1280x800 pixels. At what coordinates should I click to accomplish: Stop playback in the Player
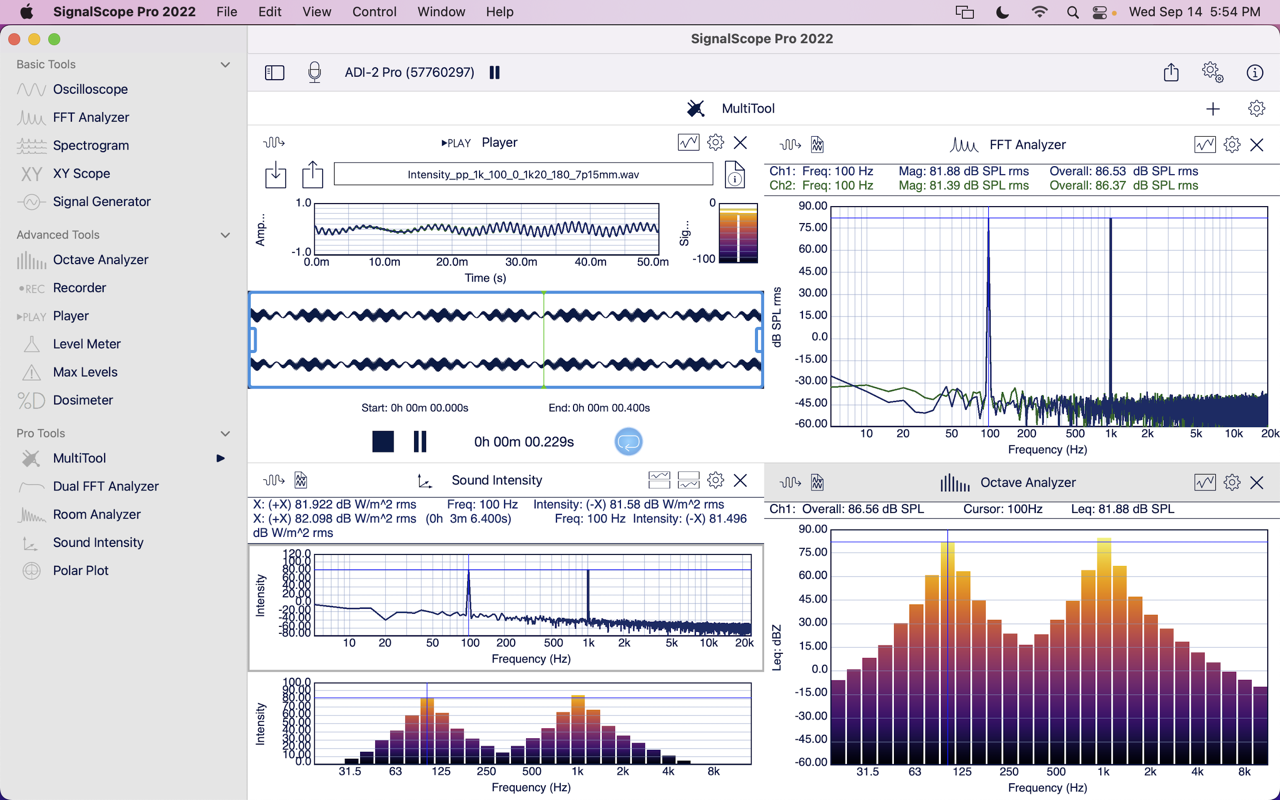(383, 441)
